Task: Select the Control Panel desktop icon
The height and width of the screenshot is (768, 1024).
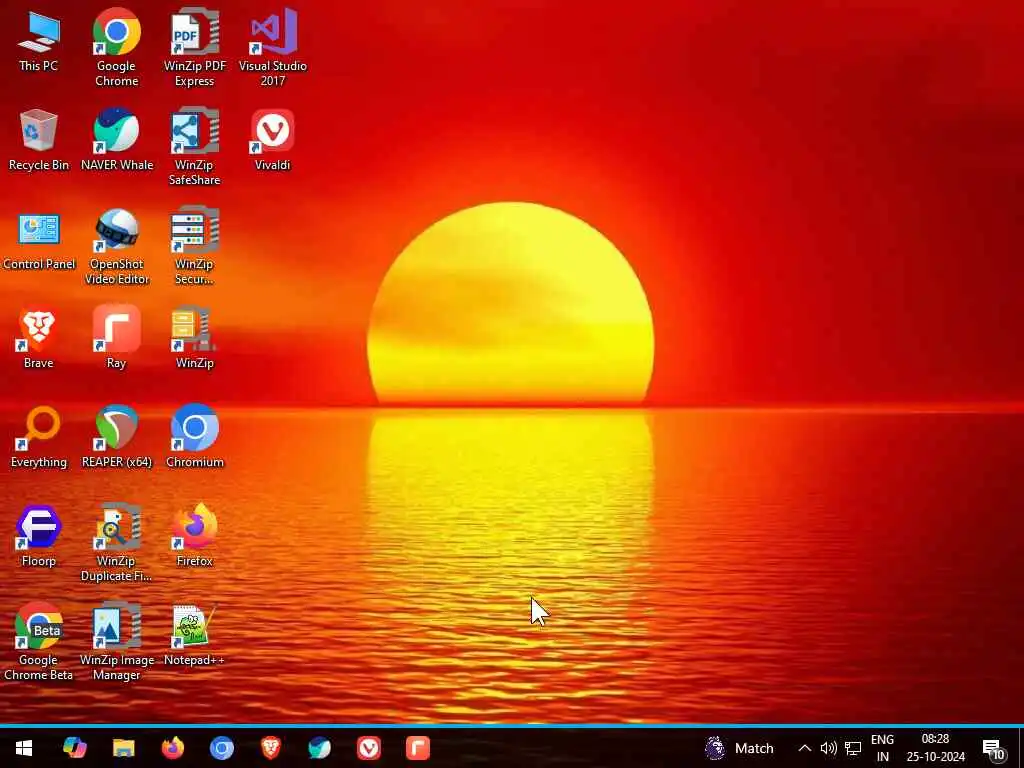Action: tap(39, 240)
